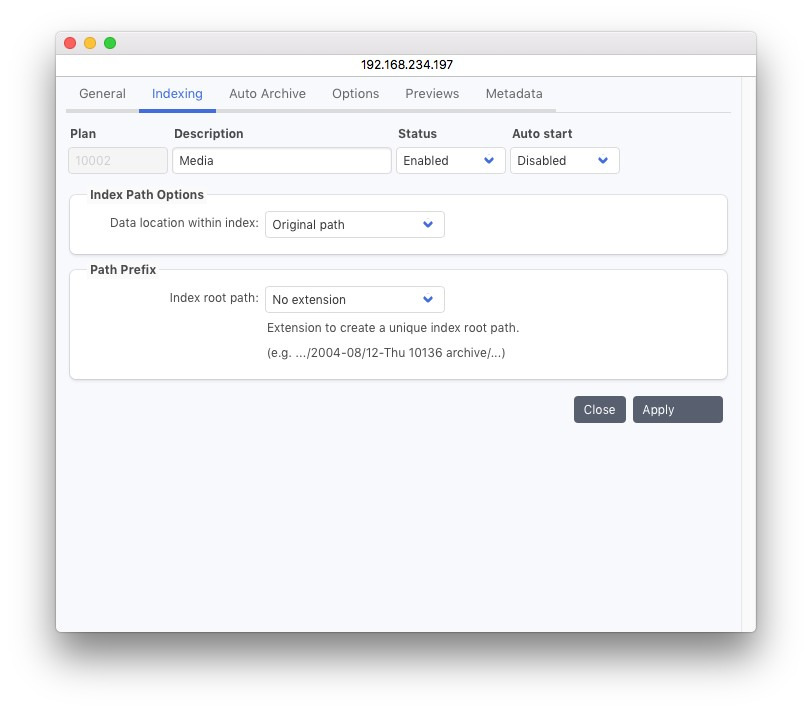Click the green maximize window button
The height and width of the screenshot is (712, 812).
point(110,43)
